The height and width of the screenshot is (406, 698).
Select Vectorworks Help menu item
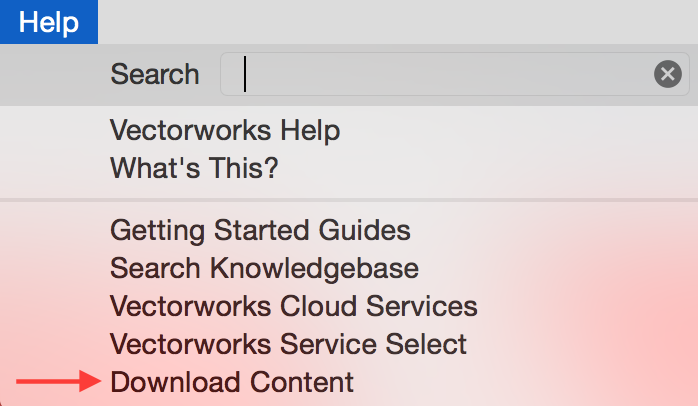point(225,131)
